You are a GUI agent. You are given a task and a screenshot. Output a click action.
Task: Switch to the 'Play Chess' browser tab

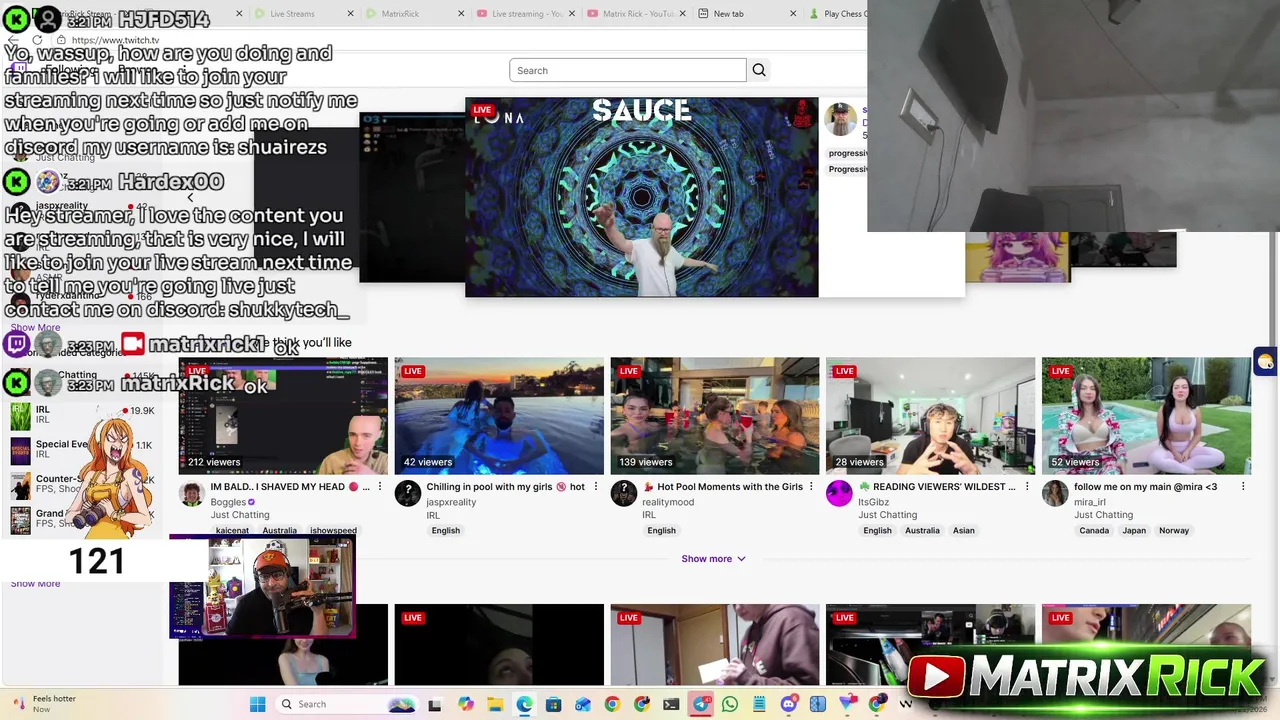836,14
